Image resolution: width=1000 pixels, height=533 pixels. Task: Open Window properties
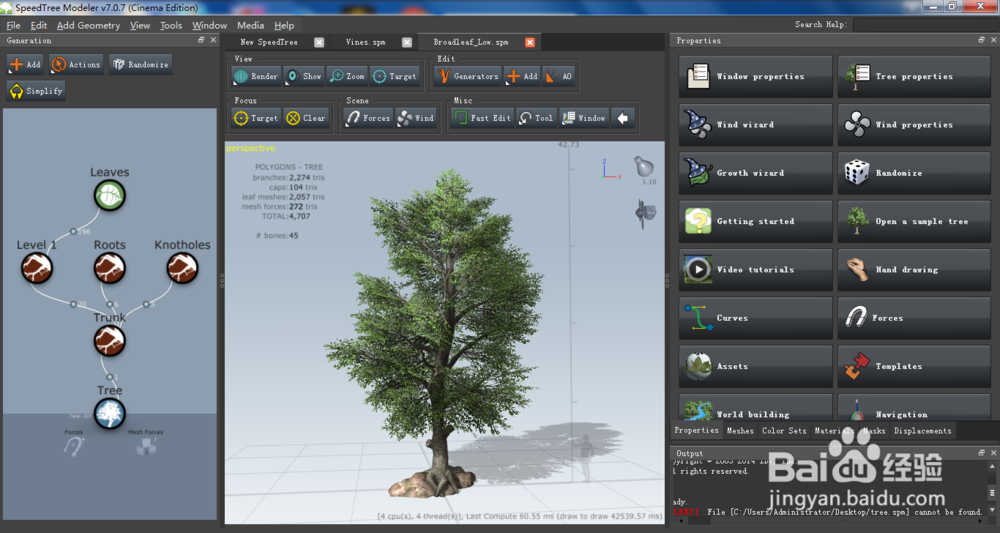coord(756,77)
